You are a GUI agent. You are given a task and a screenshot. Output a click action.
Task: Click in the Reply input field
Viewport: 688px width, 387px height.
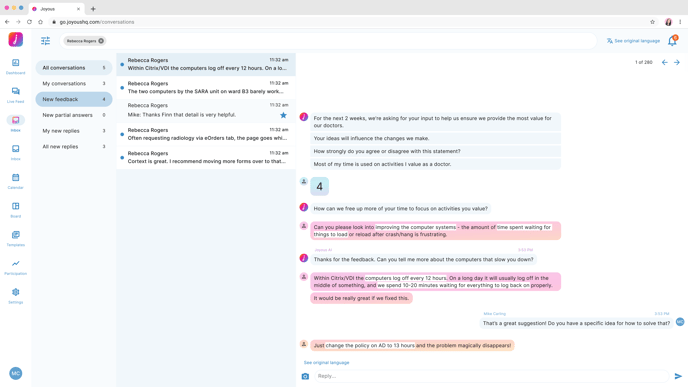pos(491,376)
